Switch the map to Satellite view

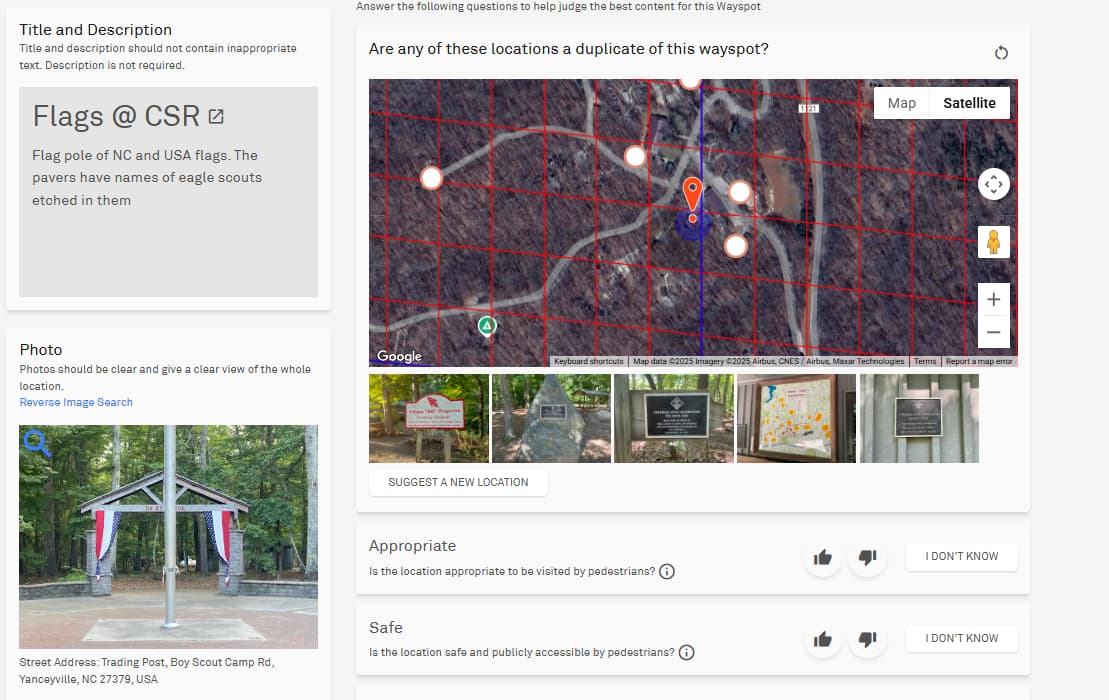point(970,103)
